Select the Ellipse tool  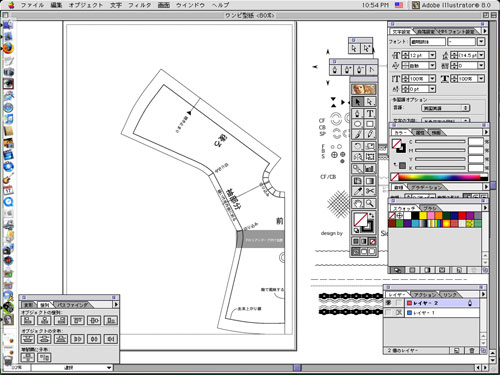click(358, 124)
